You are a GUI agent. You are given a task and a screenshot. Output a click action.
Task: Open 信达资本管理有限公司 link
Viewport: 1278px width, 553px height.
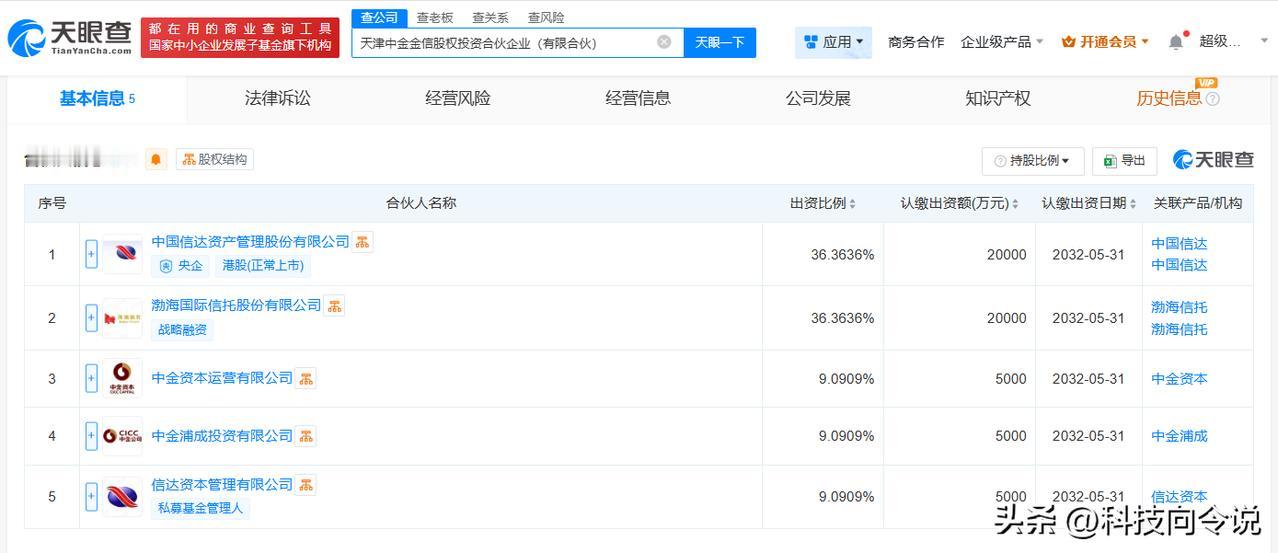[222, 485]
